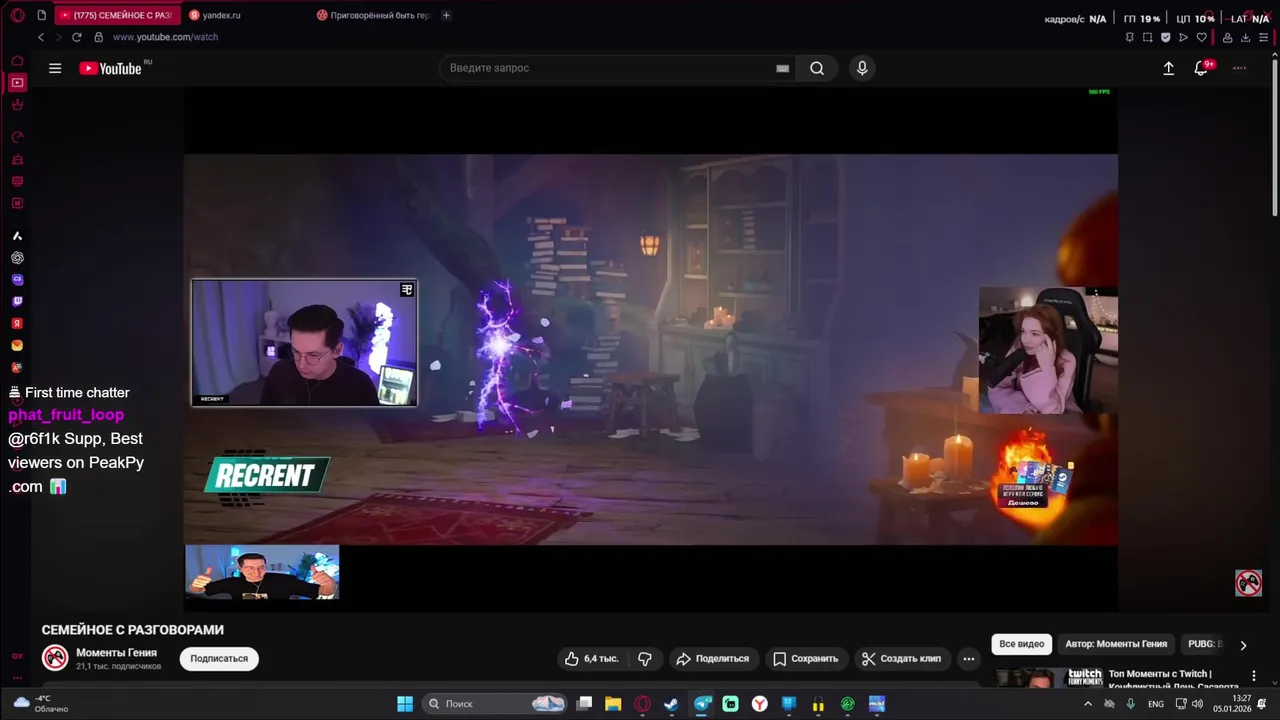Click the 'Поделиться' share button
The image size is (1280, 720).
click(x=713, y=659)
